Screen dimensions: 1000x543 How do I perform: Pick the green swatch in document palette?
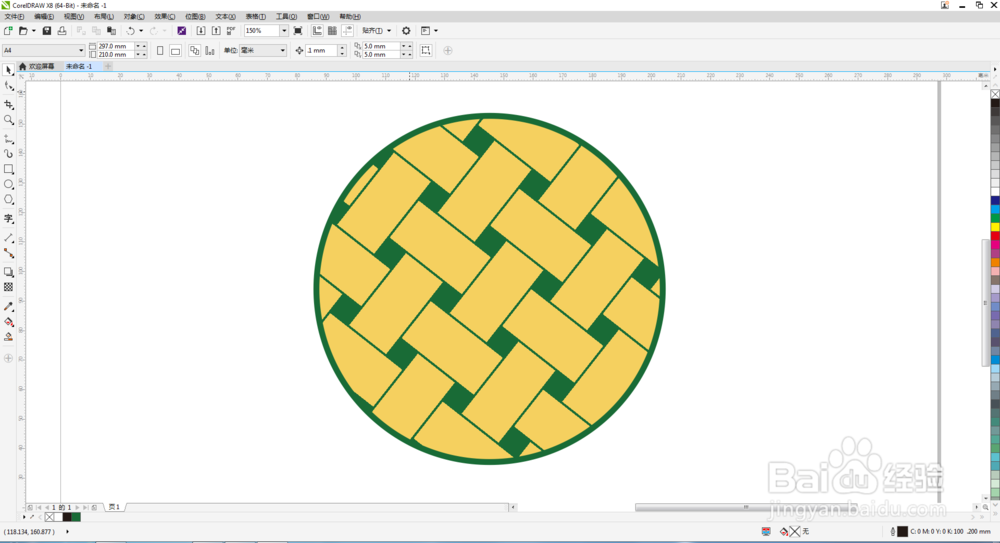[76, 517]
